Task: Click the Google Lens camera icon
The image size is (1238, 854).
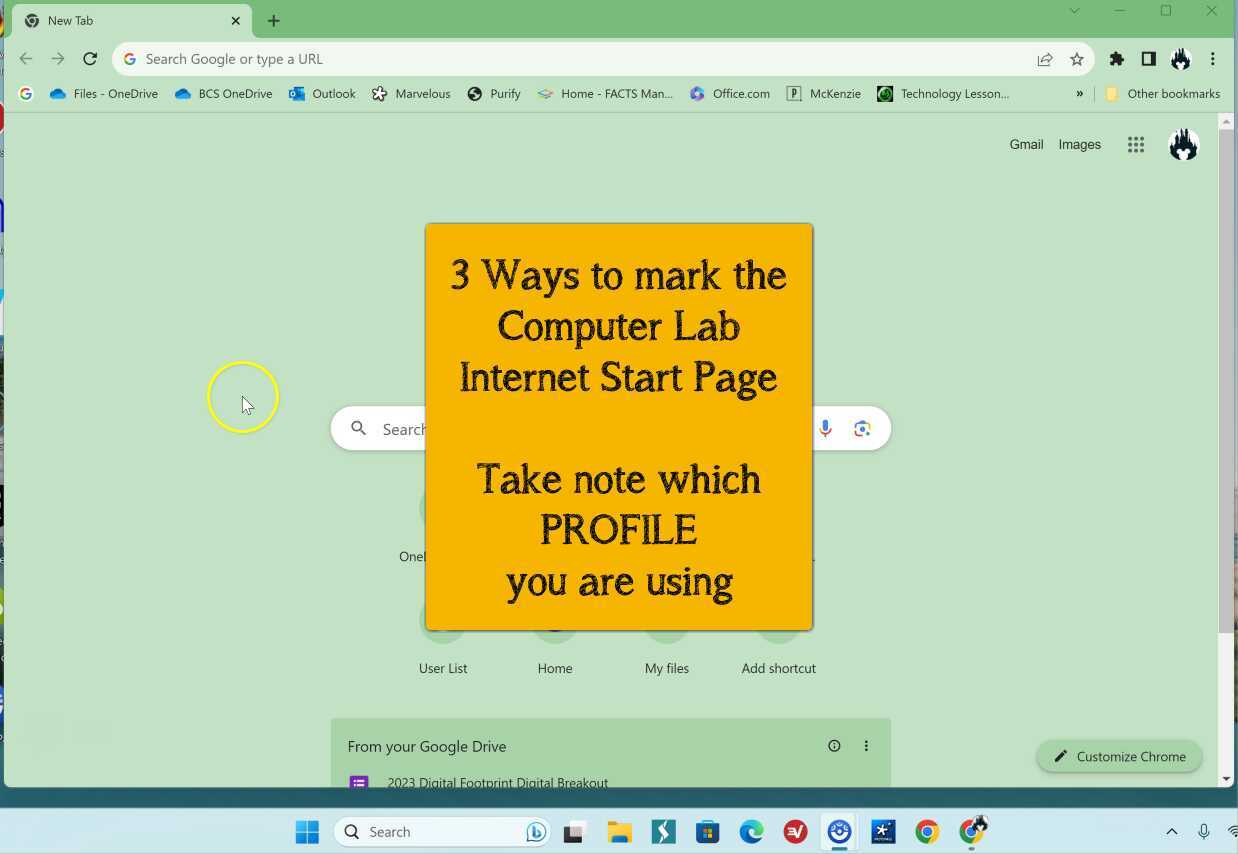Action: coord(861,428)
